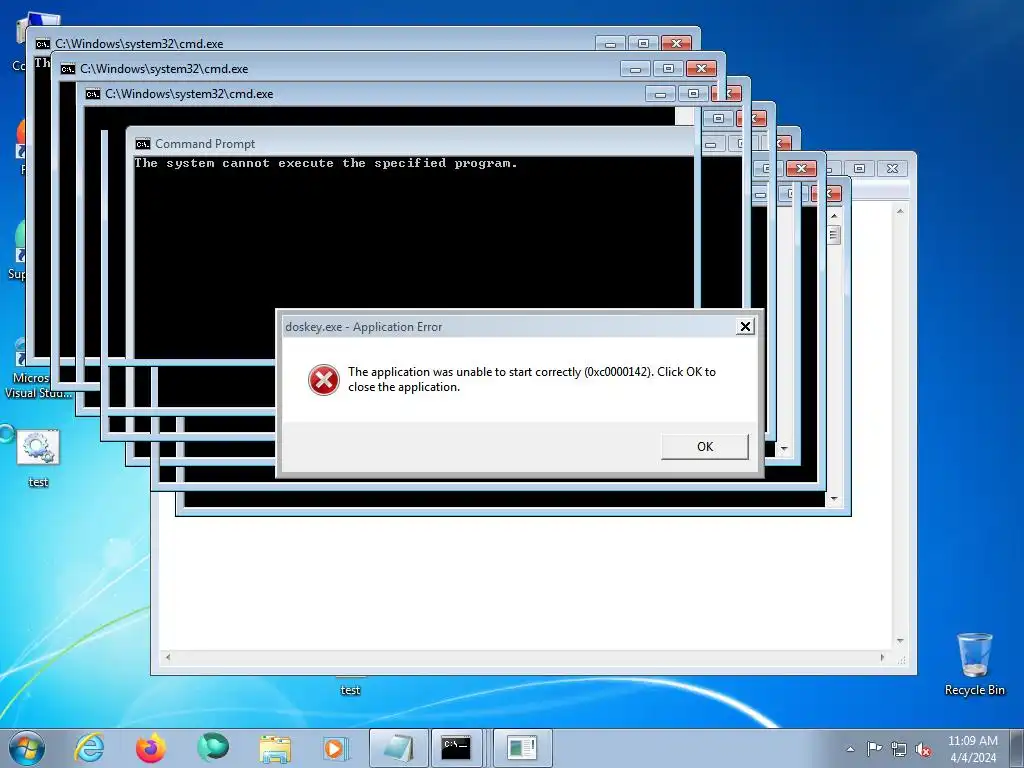Open Windows Explorer folder on the taskbar
The width and height of the screenshot is (1024, 768).
click(275, 748)
